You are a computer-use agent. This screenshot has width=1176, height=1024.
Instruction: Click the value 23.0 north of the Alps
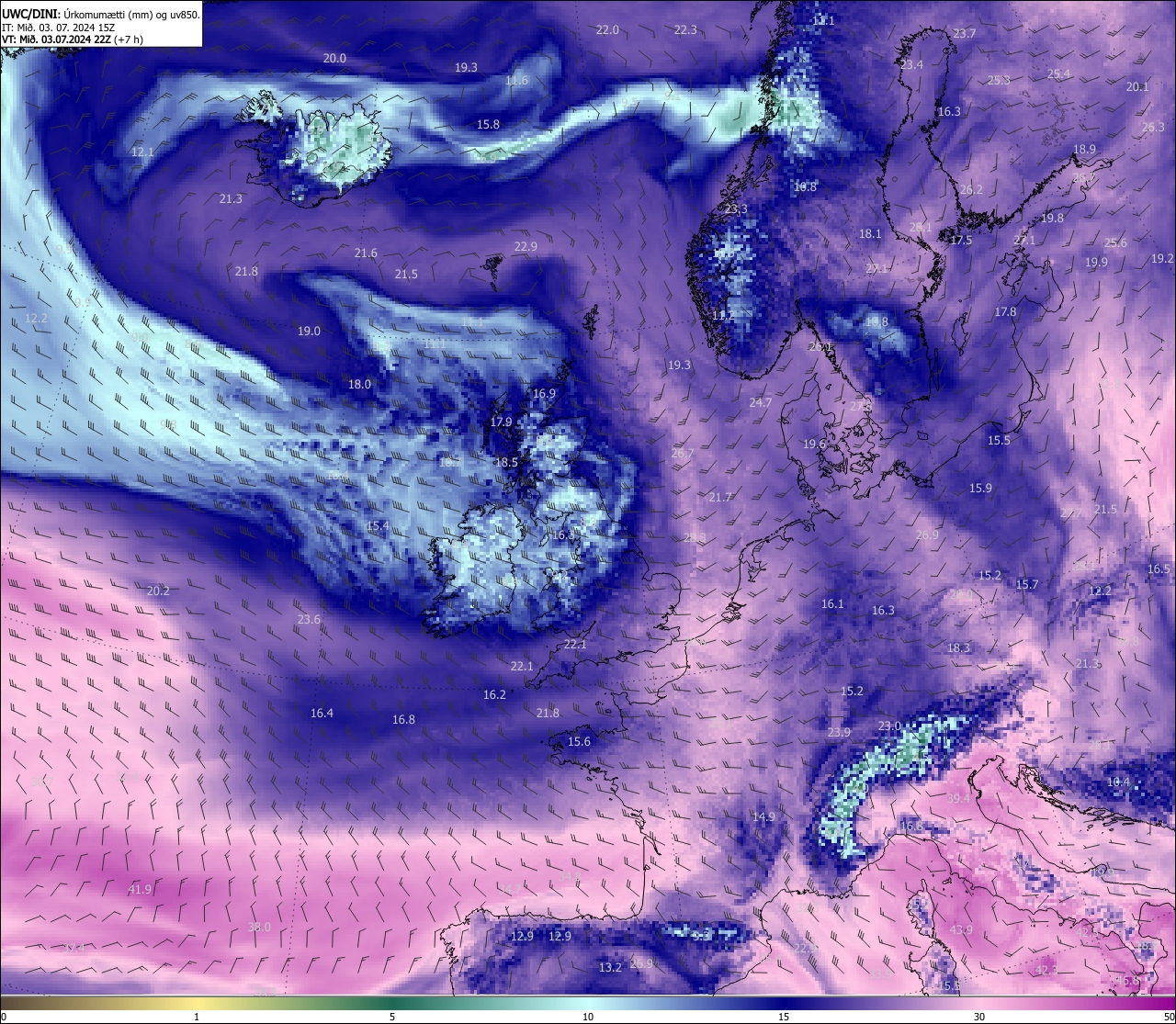coord(889,726)
